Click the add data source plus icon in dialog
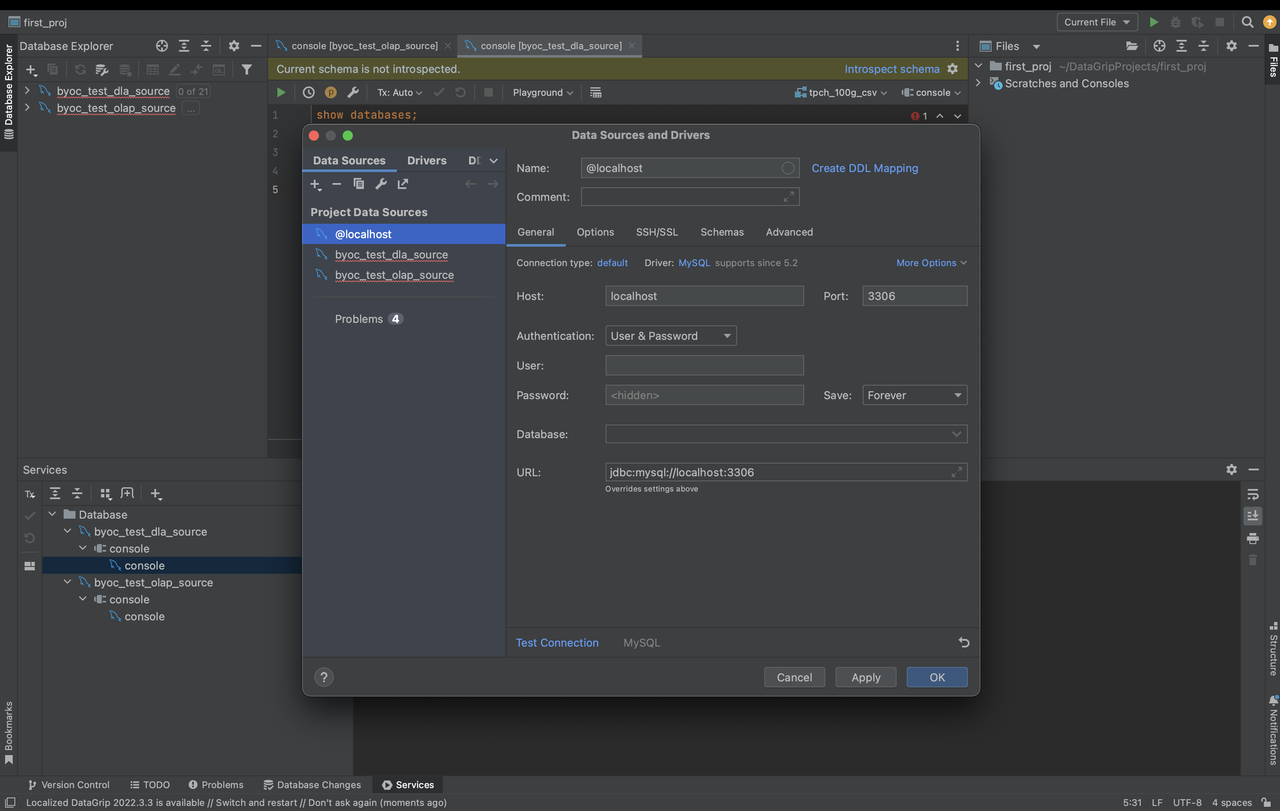Viewport: 1280px width, 811px height. (x=315, y=184)
